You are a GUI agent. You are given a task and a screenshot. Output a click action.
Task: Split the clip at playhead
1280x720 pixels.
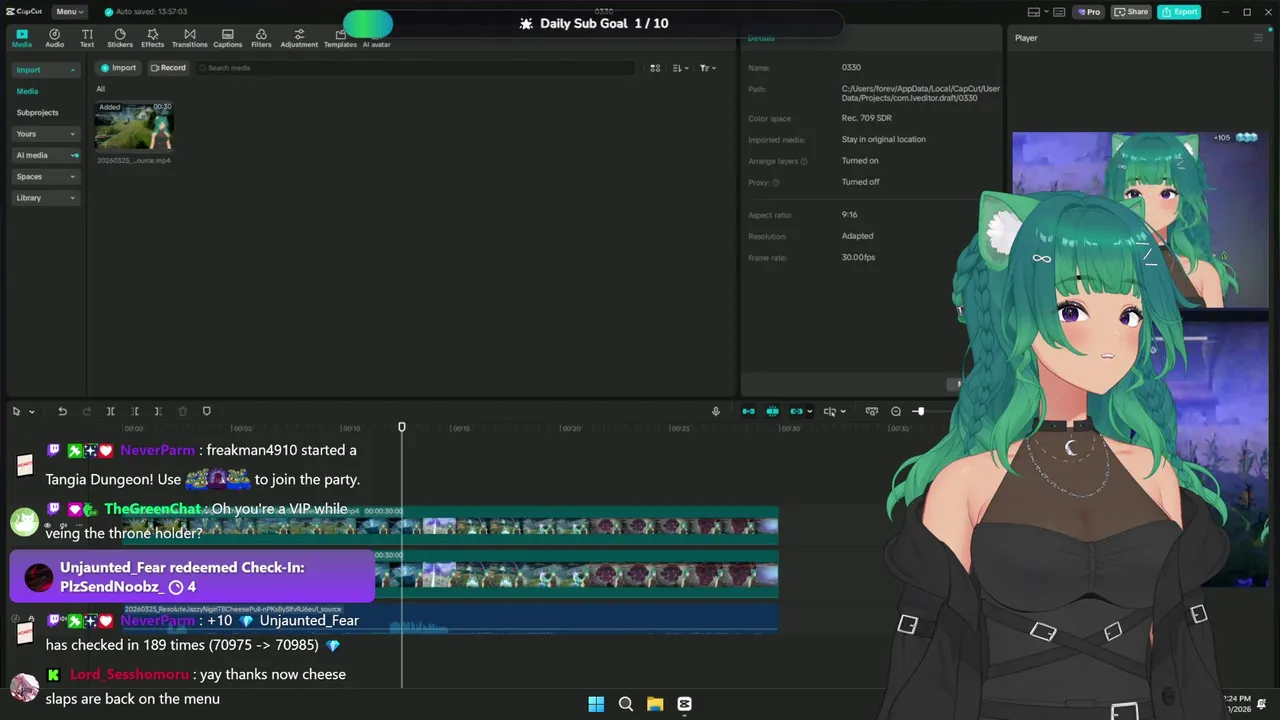pos(110,411)
